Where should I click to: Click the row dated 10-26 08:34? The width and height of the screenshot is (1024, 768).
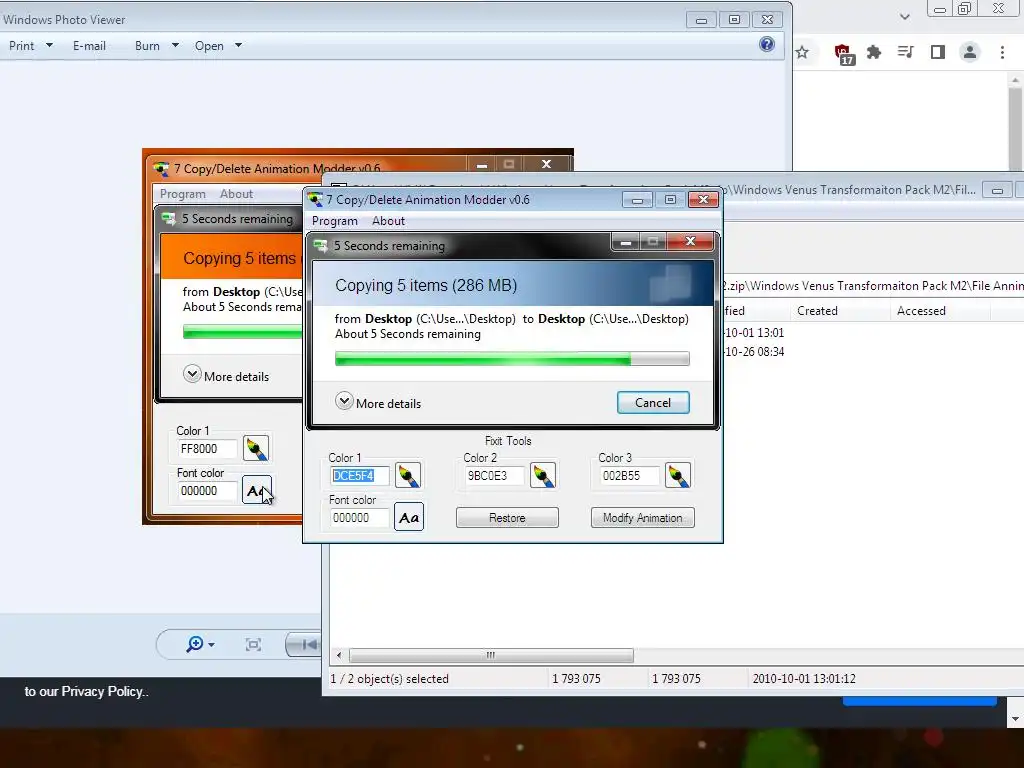pyautogui.click(x=872, y=351)
